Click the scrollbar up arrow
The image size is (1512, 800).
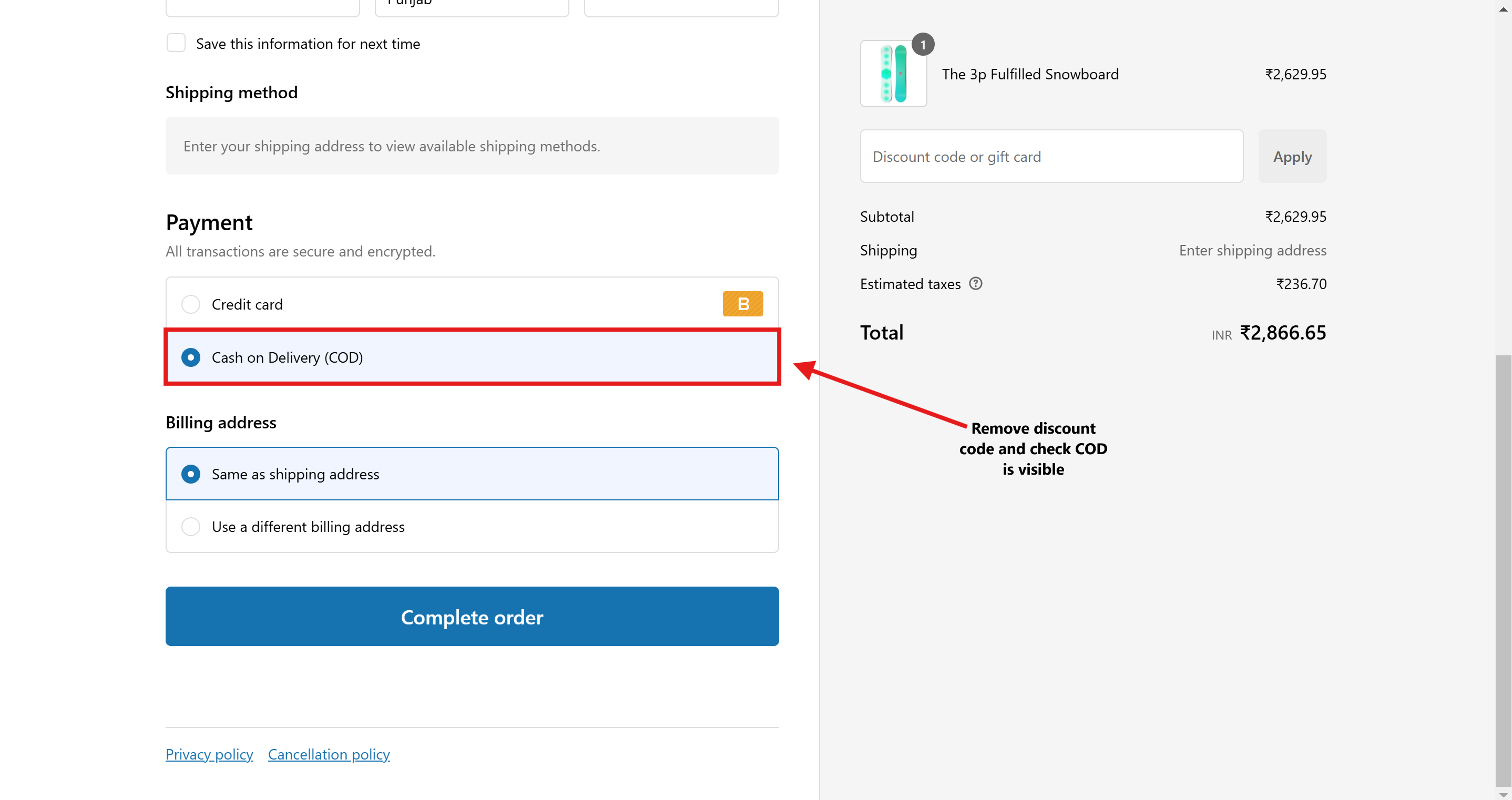tap(1503, 9)
